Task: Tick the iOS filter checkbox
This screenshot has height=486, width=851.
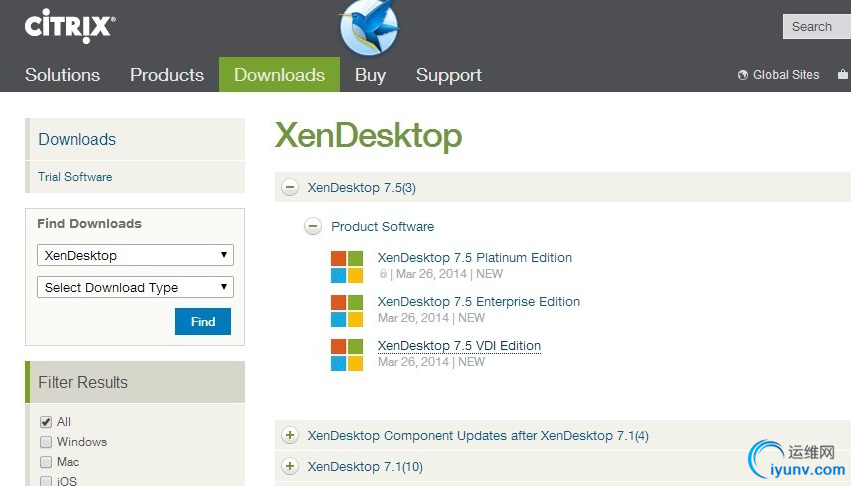Action: (x=46, y=481)
